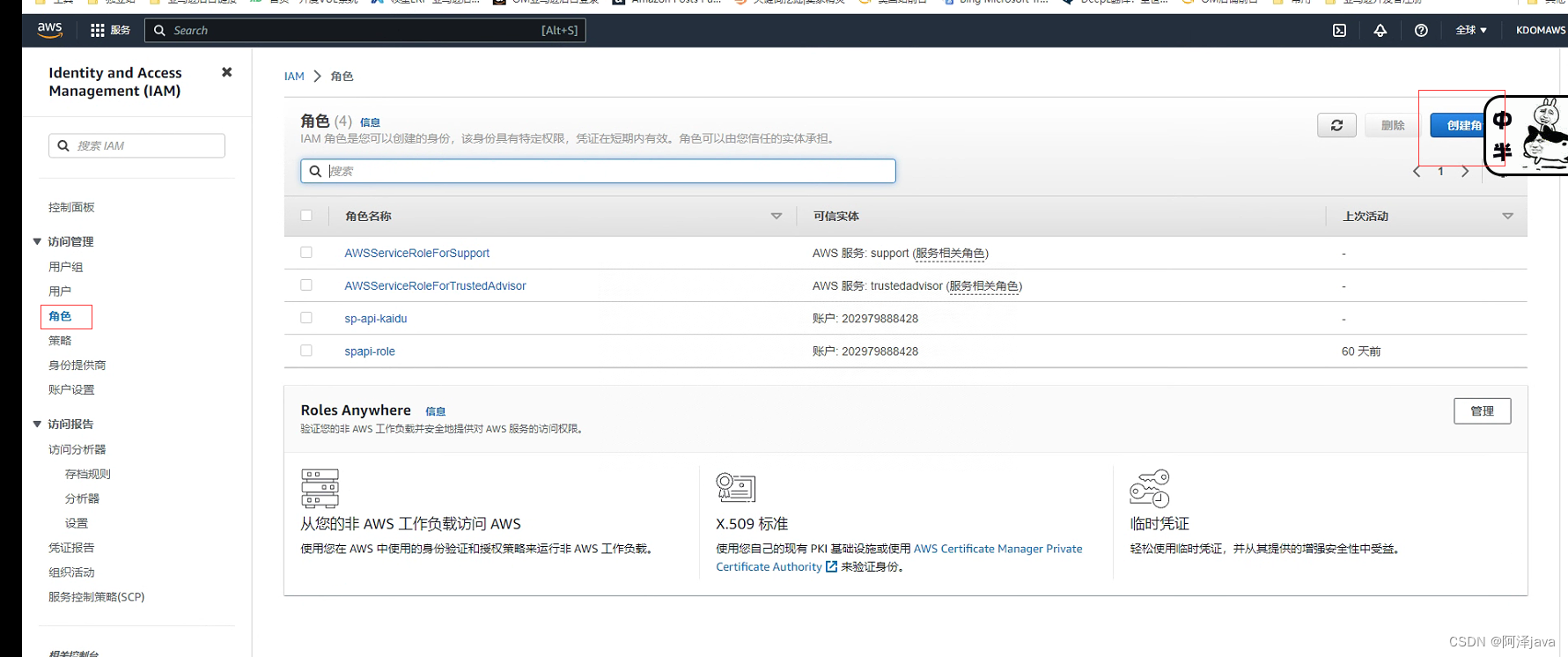This screenshot has width=1568, height=657.
Task: Click the 管理 button in Roles Anywhere
Action: click(1482, 410)
